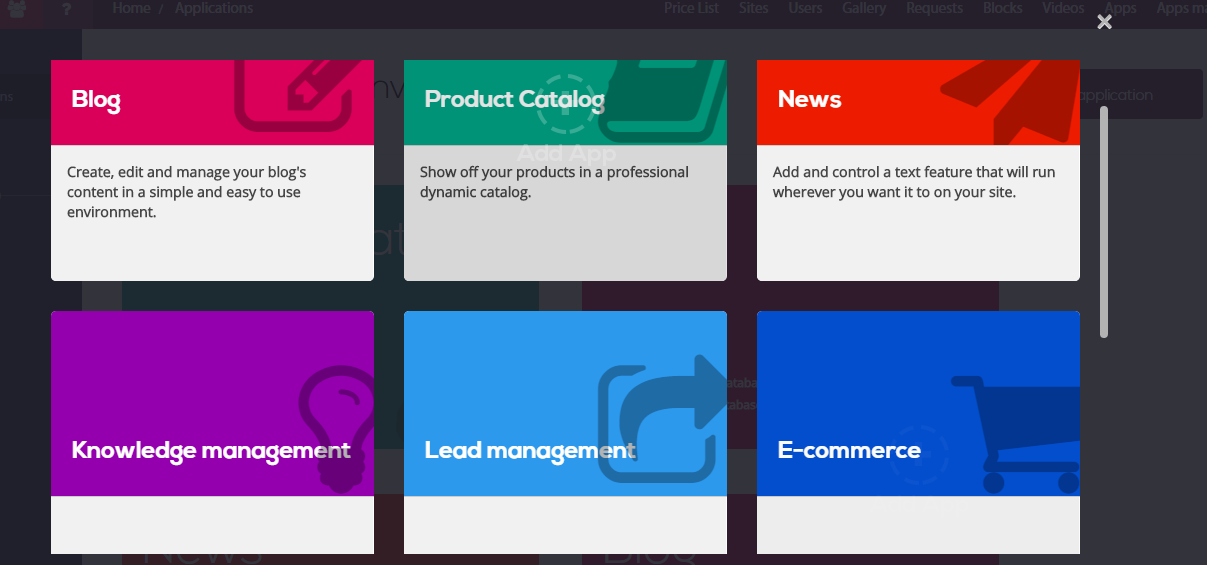Screen dimensions: 1207x565
Task: Open the Gallery menu item
Action: [x=864, y=8]
